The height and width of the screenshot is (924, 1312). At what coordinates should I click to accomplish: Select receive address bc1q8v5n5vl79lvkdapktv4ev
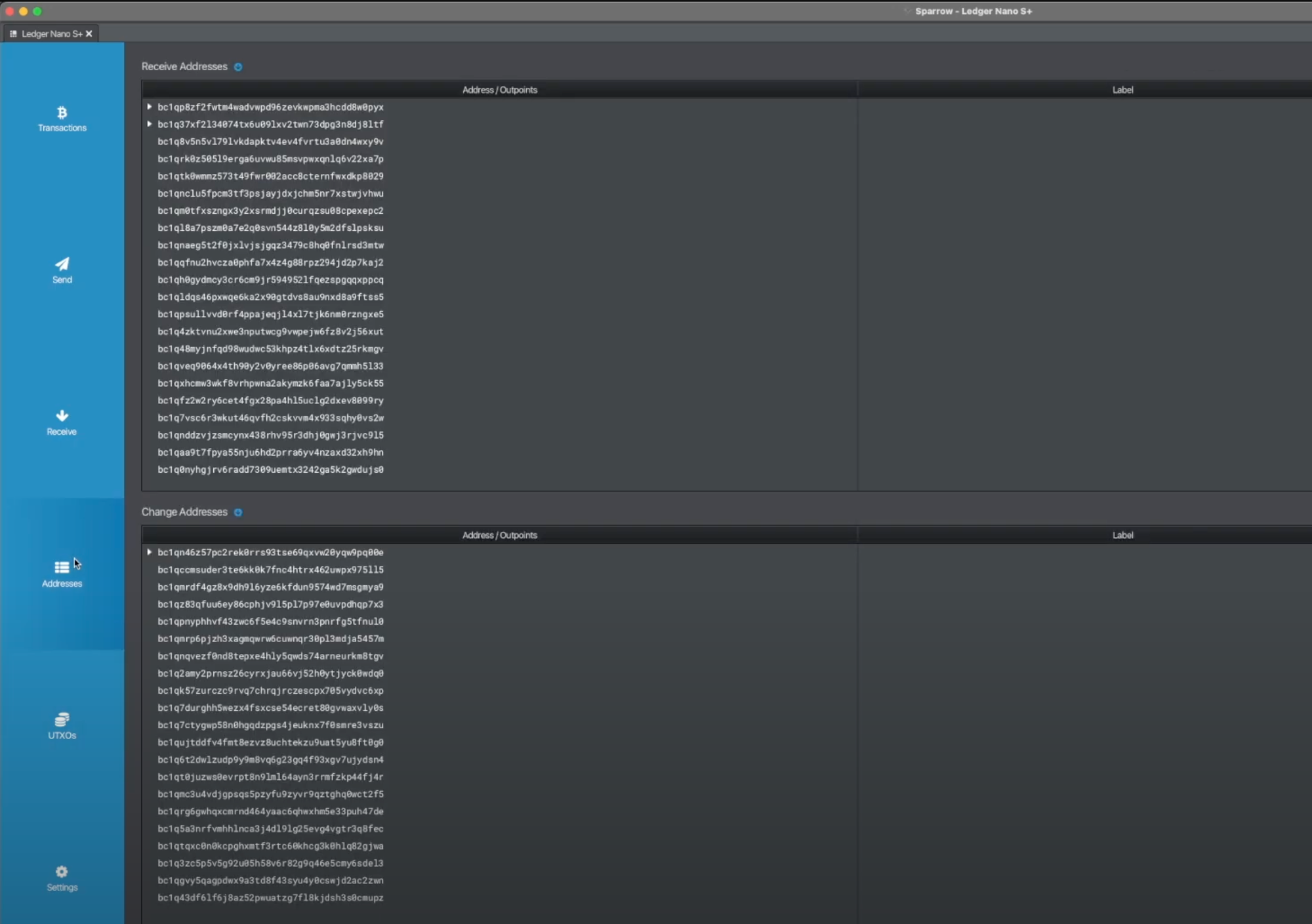point(270,142)
